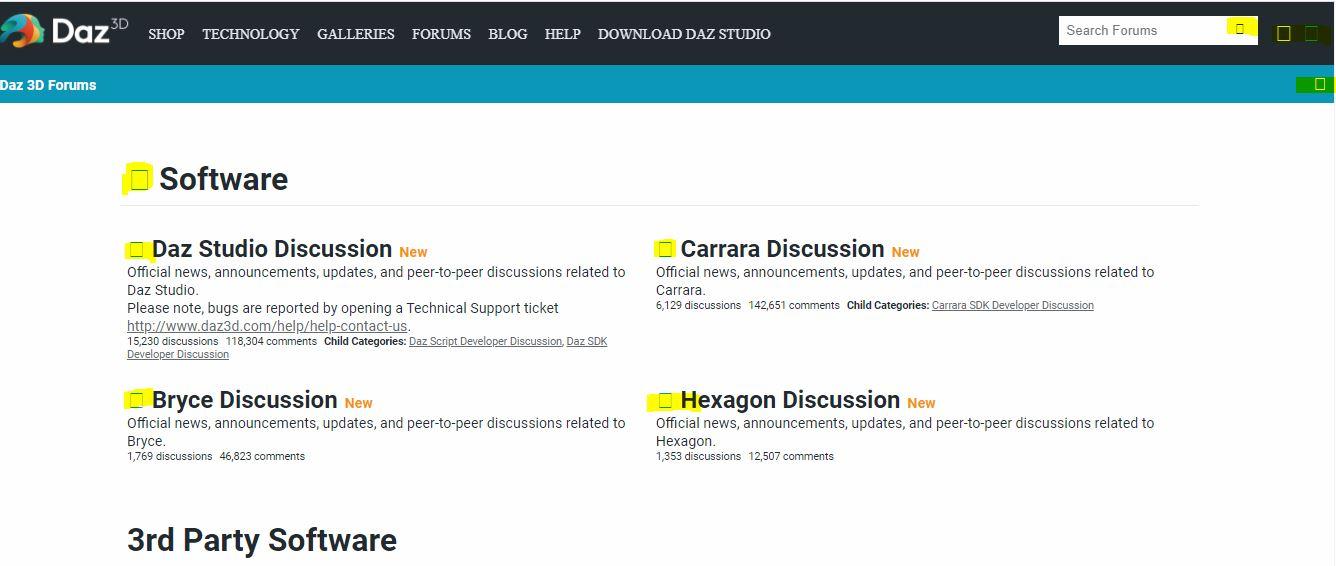Click the '6,129 discussions' count

[x=698, y=306]
